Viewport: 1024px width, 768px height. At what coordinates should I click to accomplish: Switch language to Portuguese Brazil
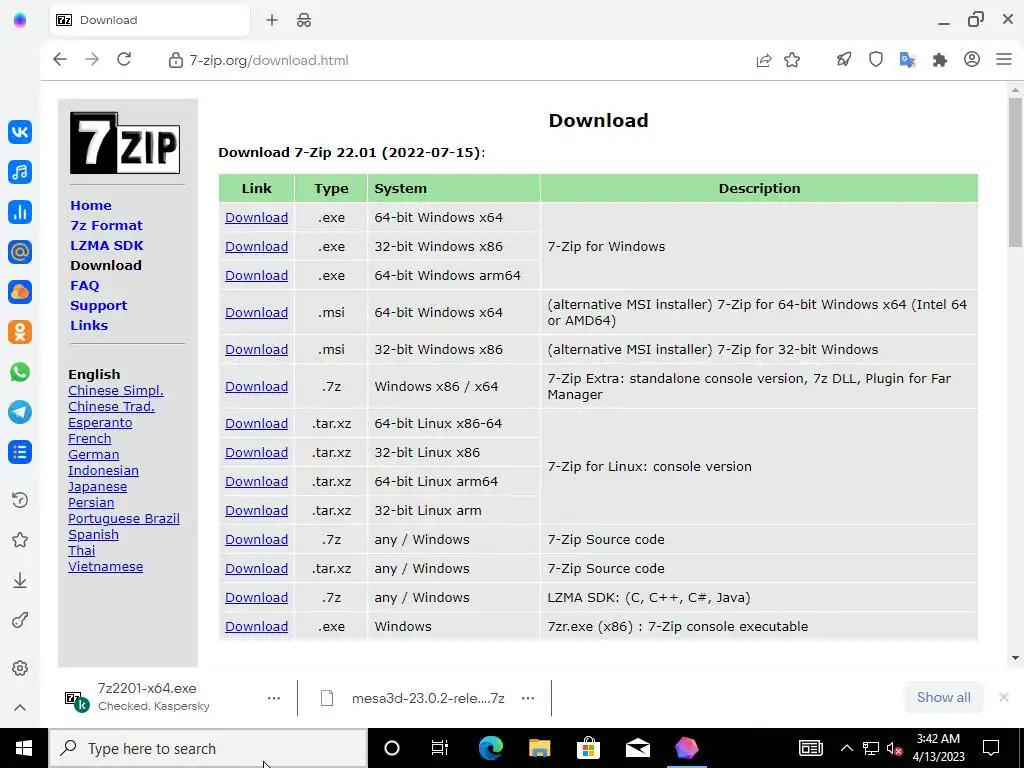[x=123, y=519]
